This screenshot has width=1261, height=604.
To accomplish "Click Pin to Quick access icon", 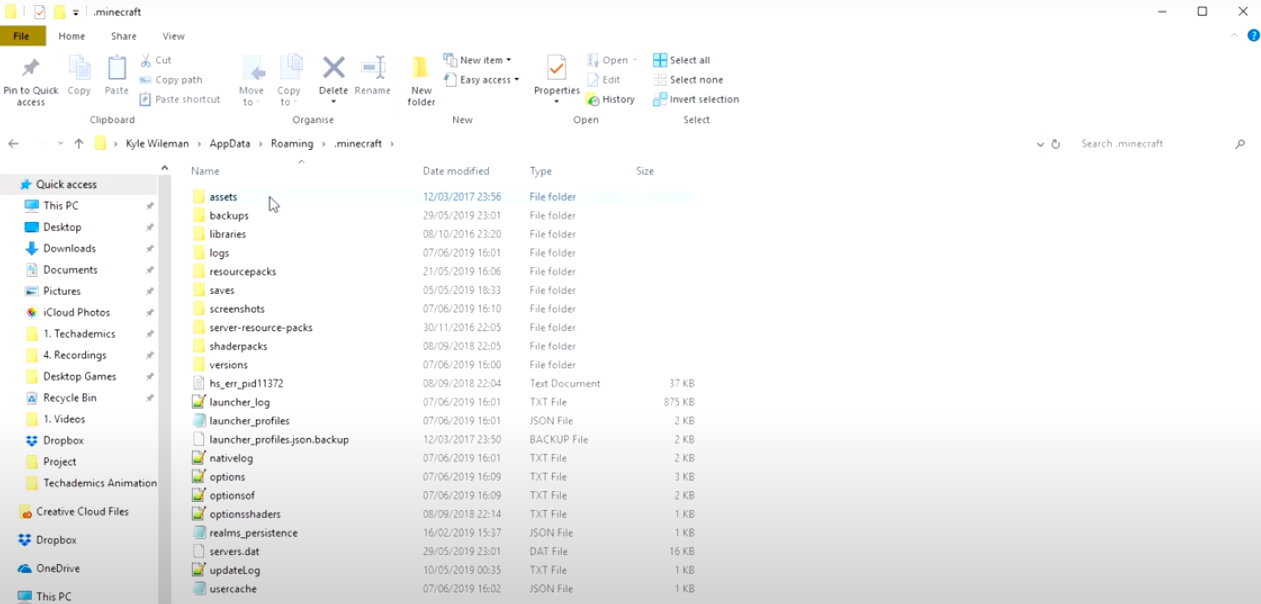I will (x=30, y=69).
